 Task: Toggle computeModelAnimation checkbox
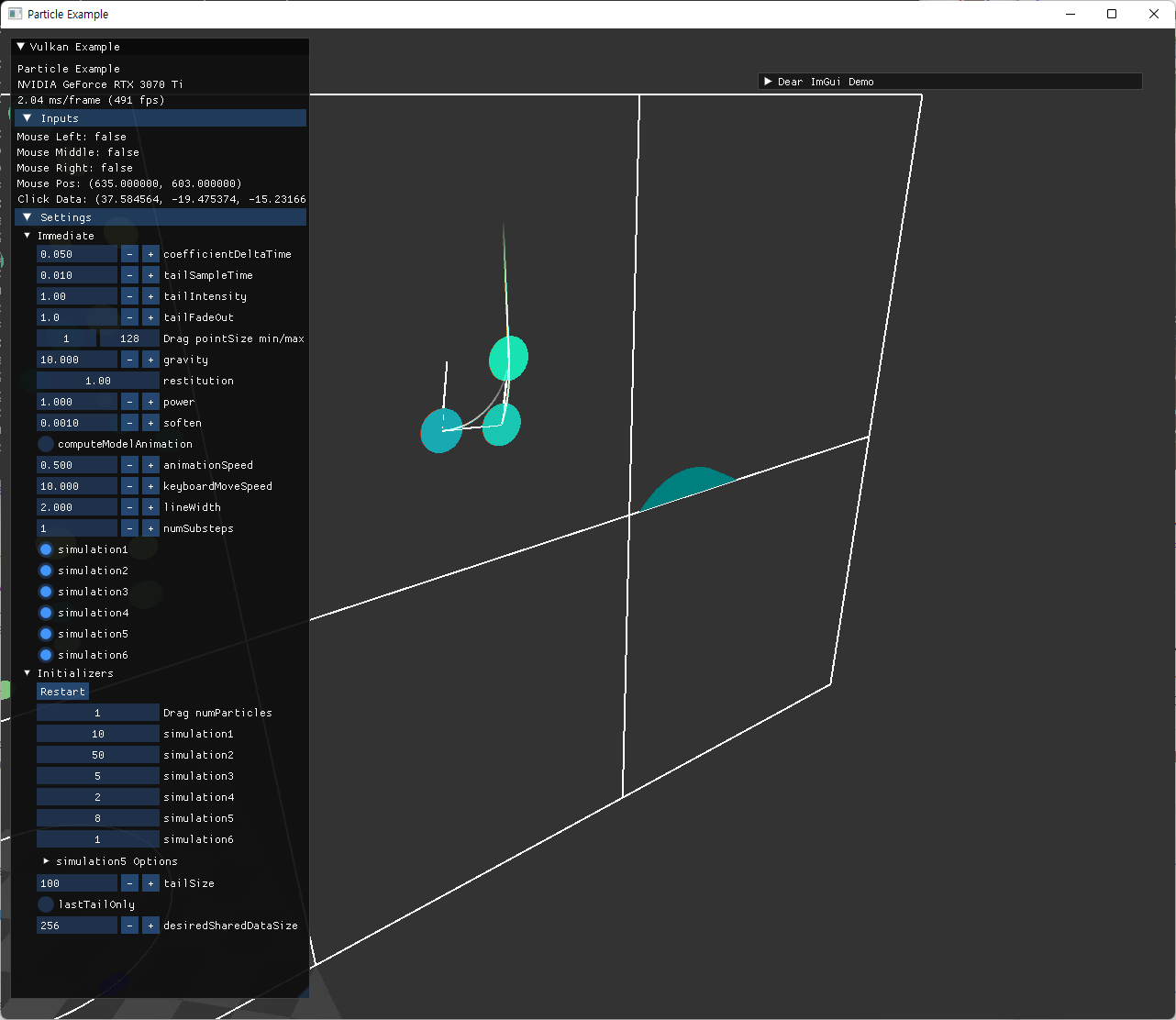(45, 444)
